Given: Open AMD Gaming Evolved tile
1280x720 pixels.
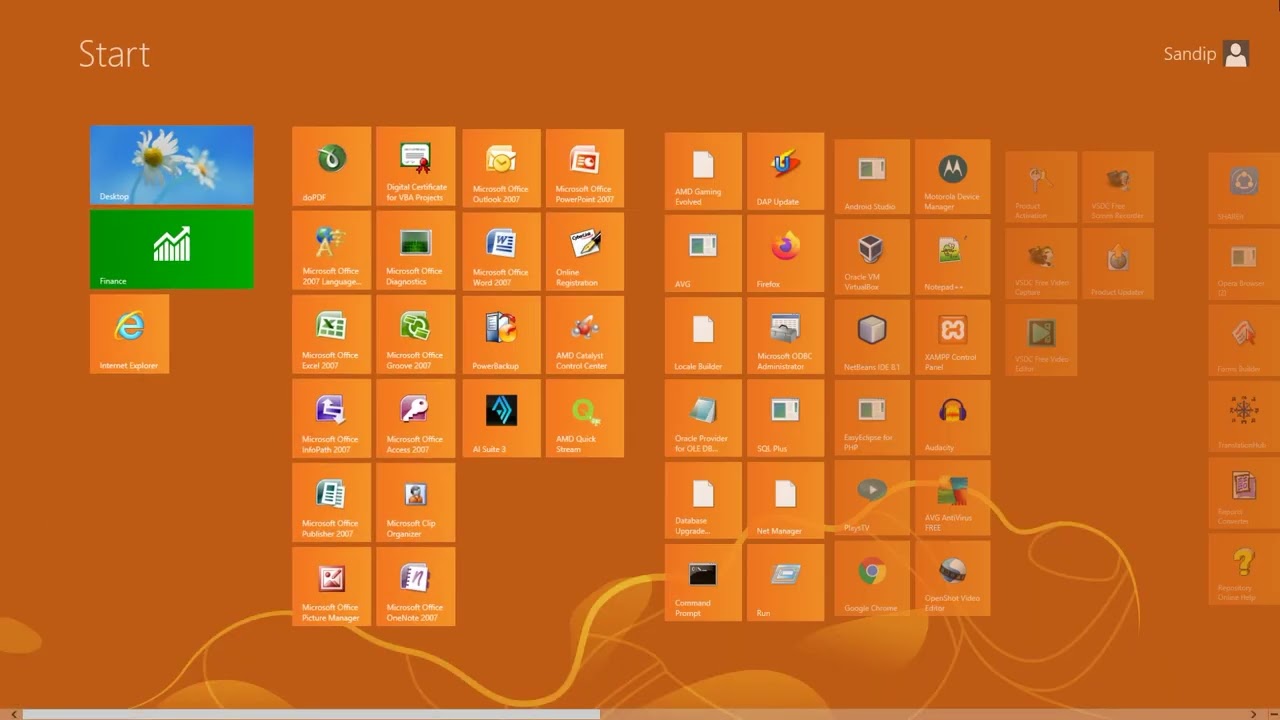Looking at the screenshot, I should [704, 171].
